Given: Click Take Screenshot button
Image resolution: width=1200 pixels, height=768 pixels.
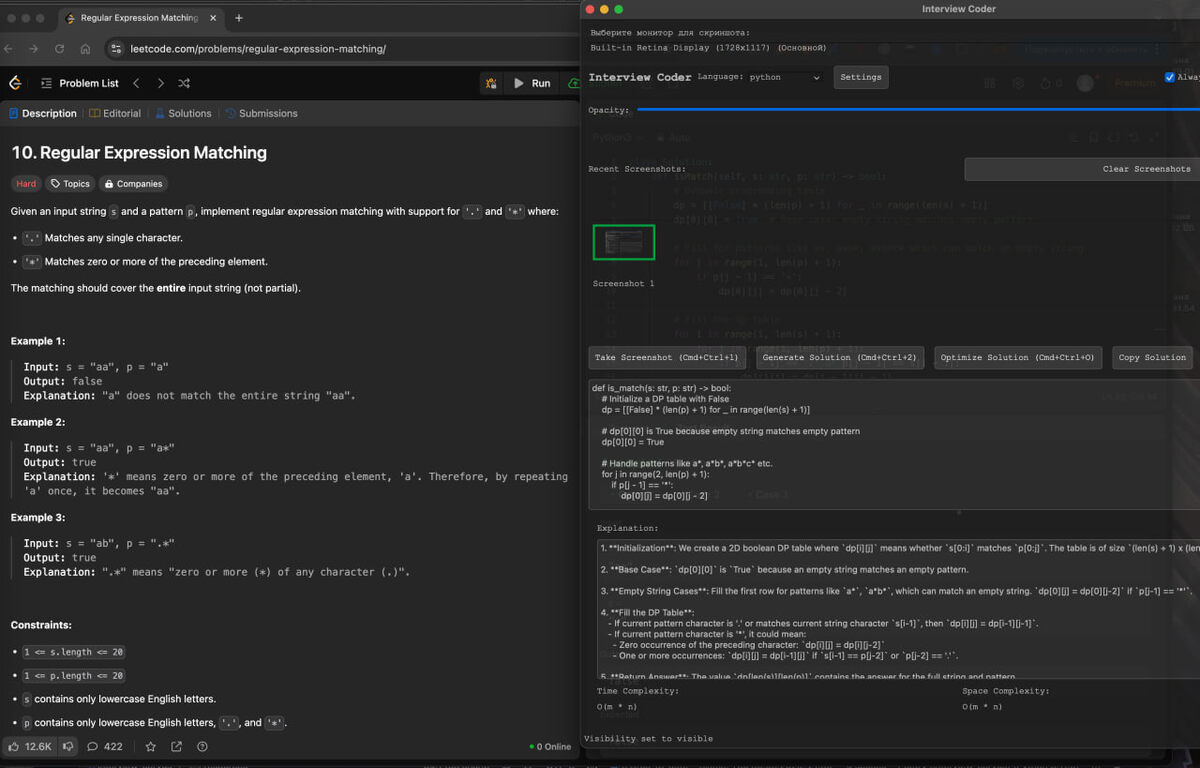Looking at the screenshot, I should pos(666,357).
